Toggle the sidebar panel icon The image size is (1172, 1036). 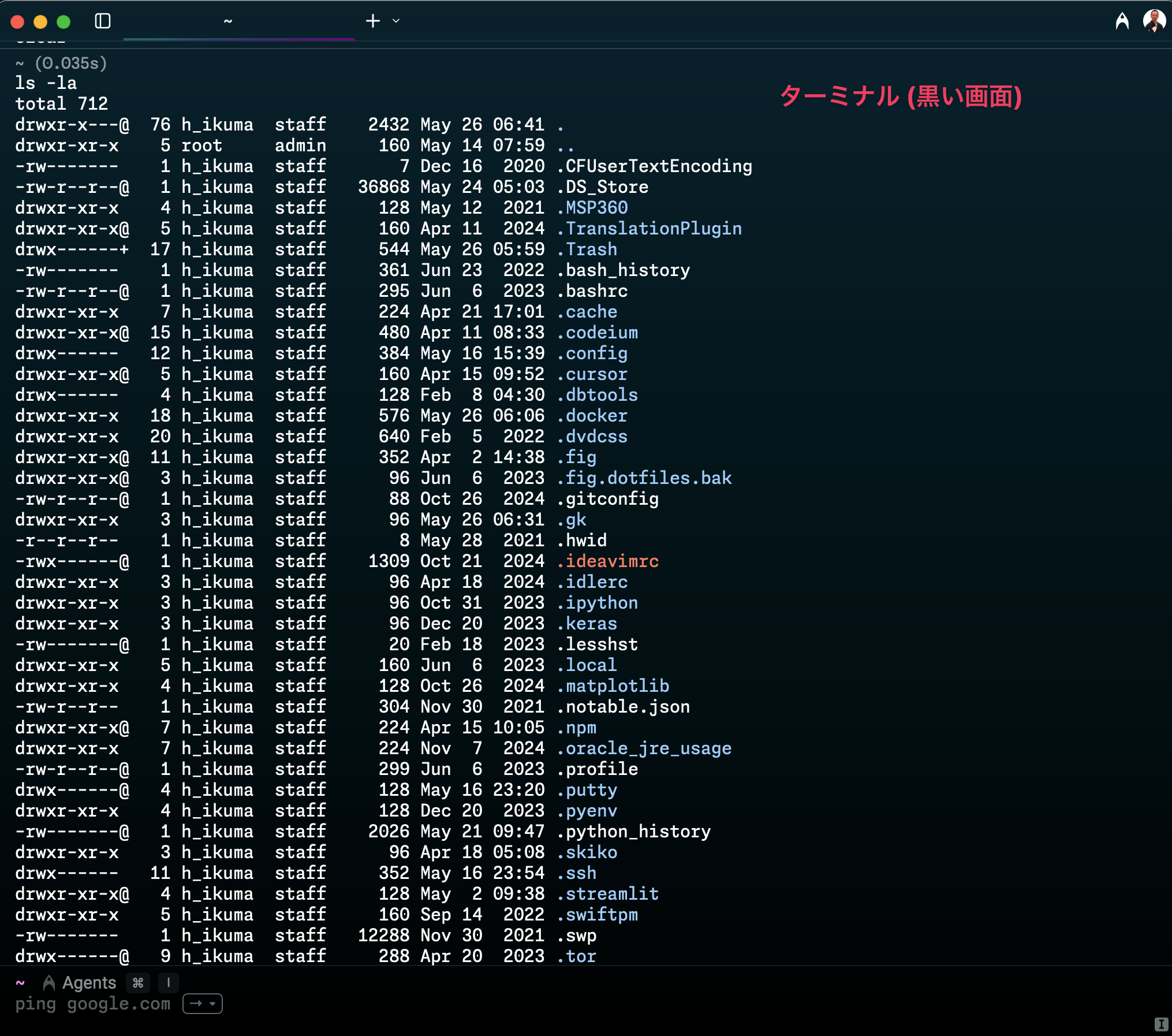point(103,21)
